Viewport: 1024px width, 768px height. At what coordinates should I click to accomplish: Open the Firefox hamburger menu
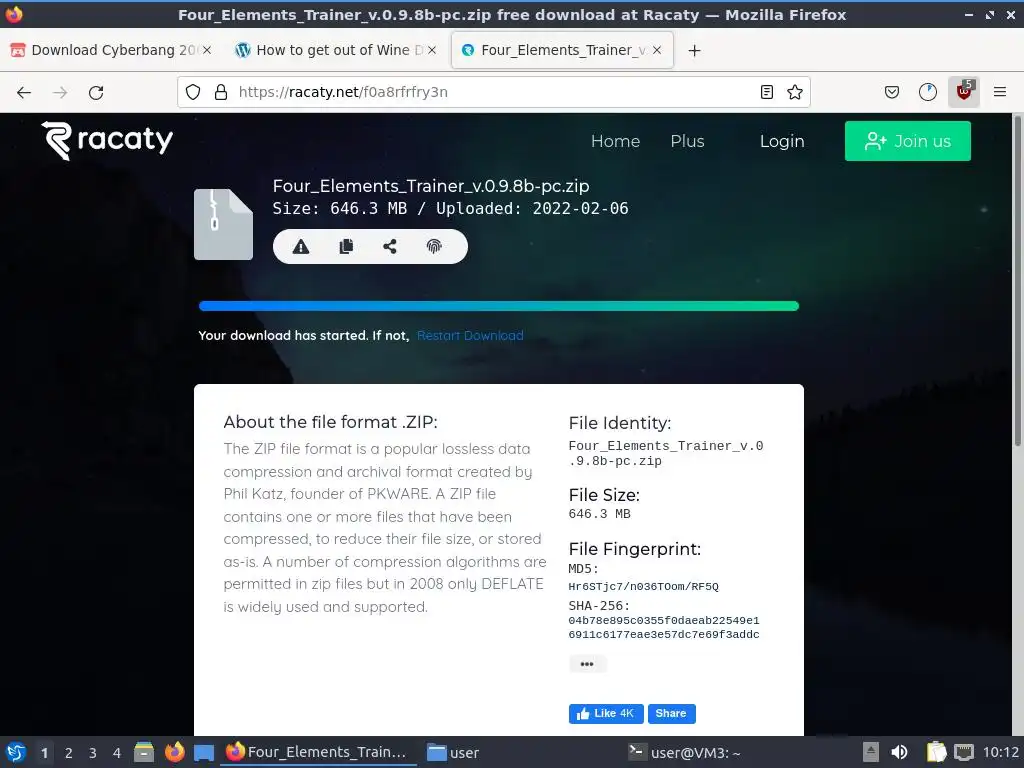coord(1000,92)
